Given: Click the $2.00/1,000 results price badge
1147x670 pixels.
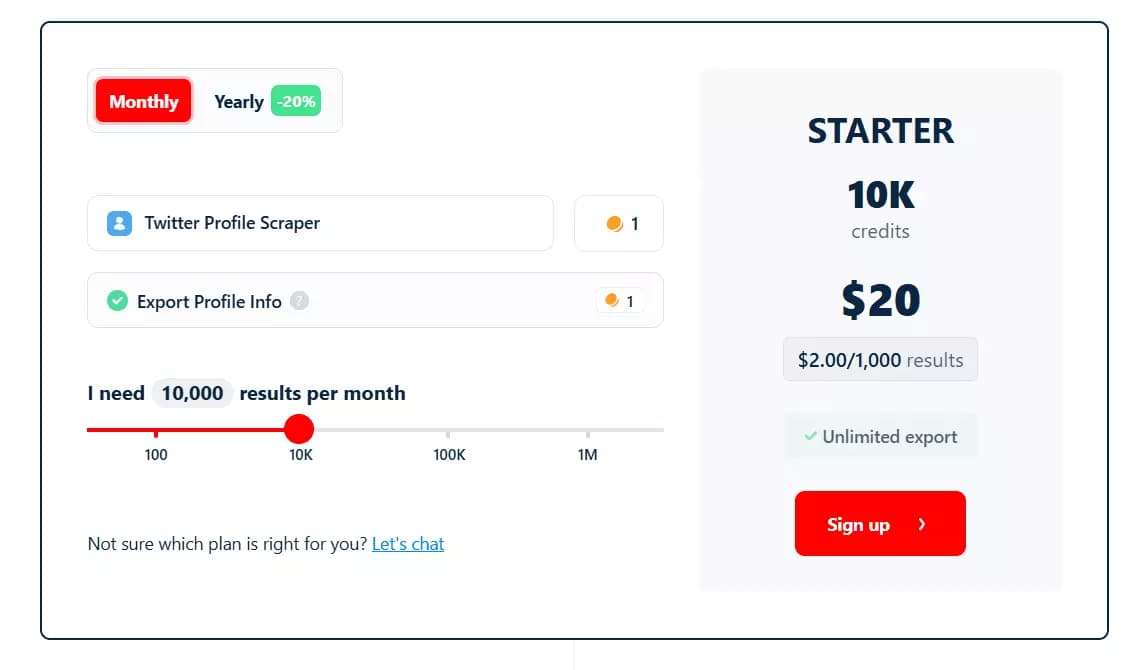Looking at the screenshot, I should 880,359.
